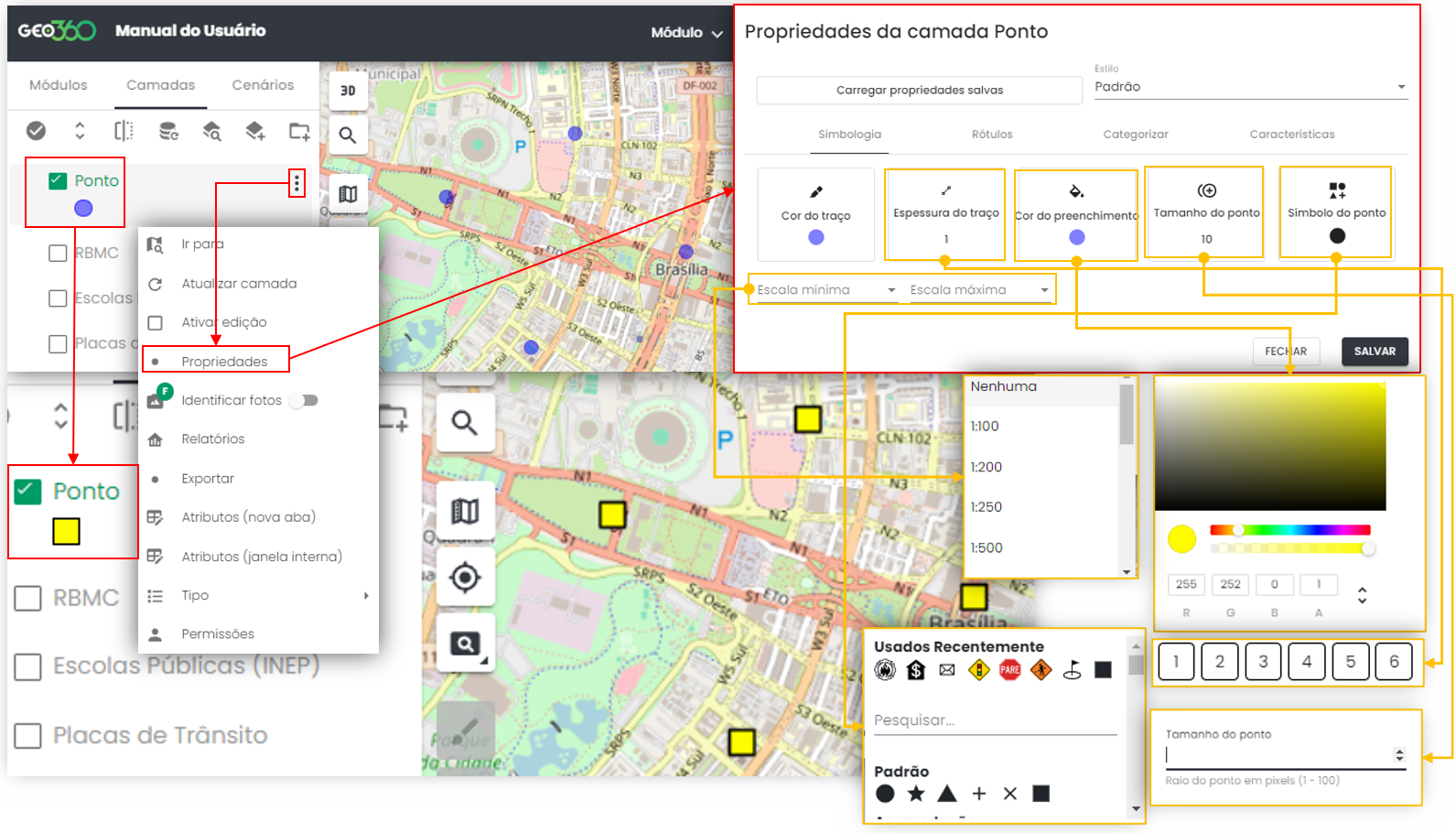The height and width of the screenshot is (834, 1456).
Task: Click the enlarged magnifier search map button
Action: pyautogui.click(x=465, y=422)
